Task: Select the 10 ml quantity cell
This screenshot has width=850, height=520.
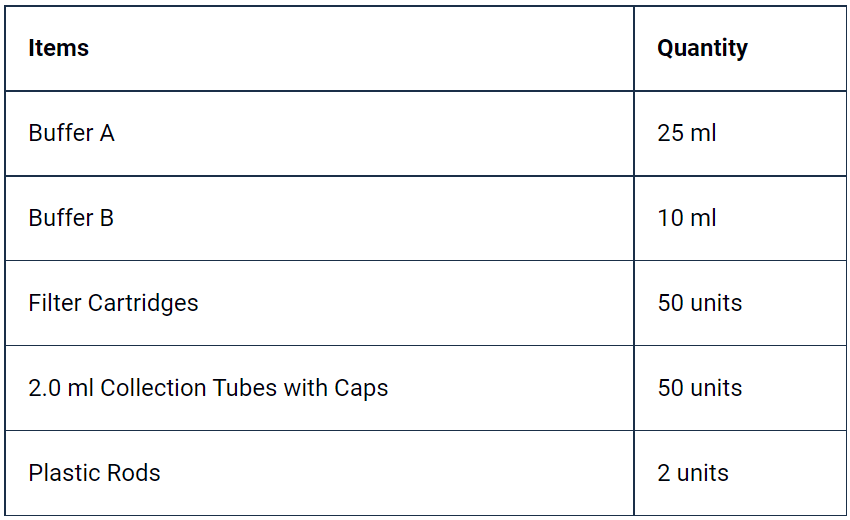Action: (x=740, y=218)
